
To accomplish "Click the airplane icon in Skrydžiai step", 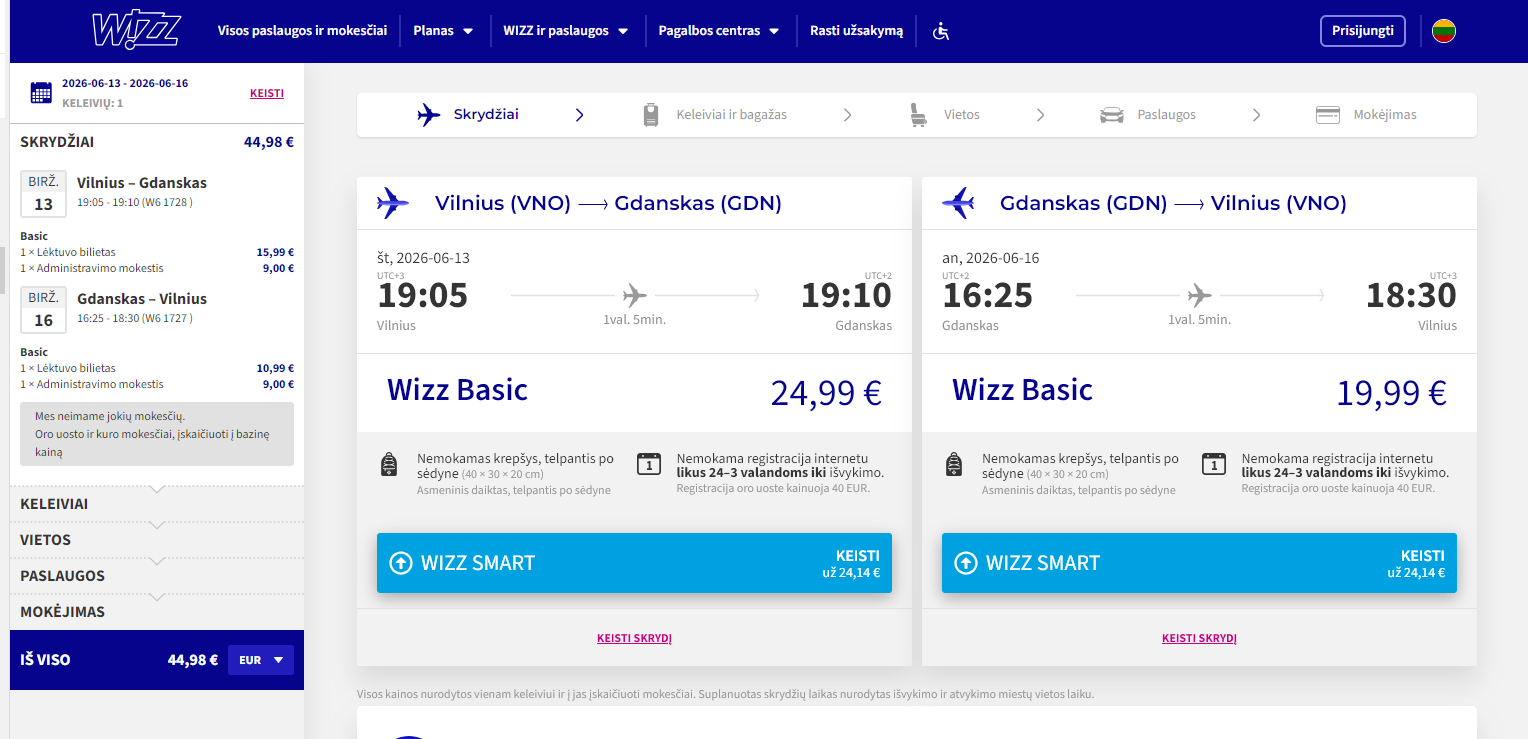I will pyautogui.click(x=429, y=115).
